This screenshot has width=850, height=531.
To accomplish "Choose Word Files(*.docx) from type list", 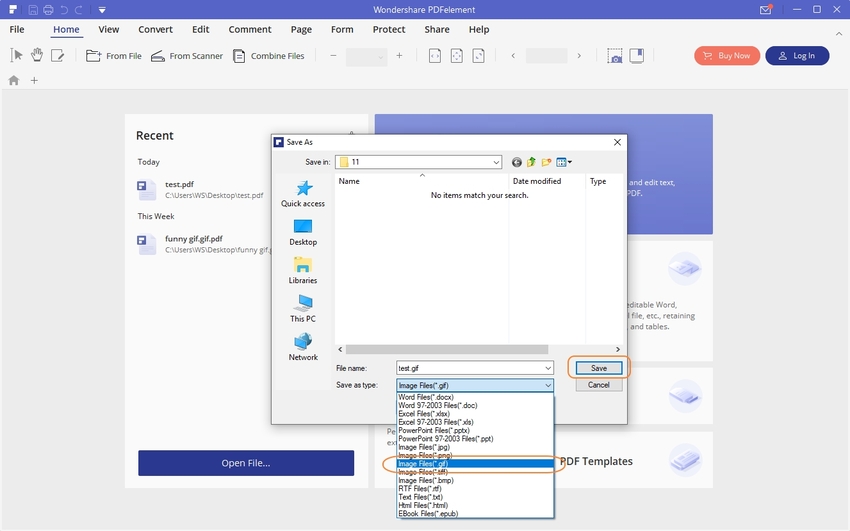I will tap(475, 397).
